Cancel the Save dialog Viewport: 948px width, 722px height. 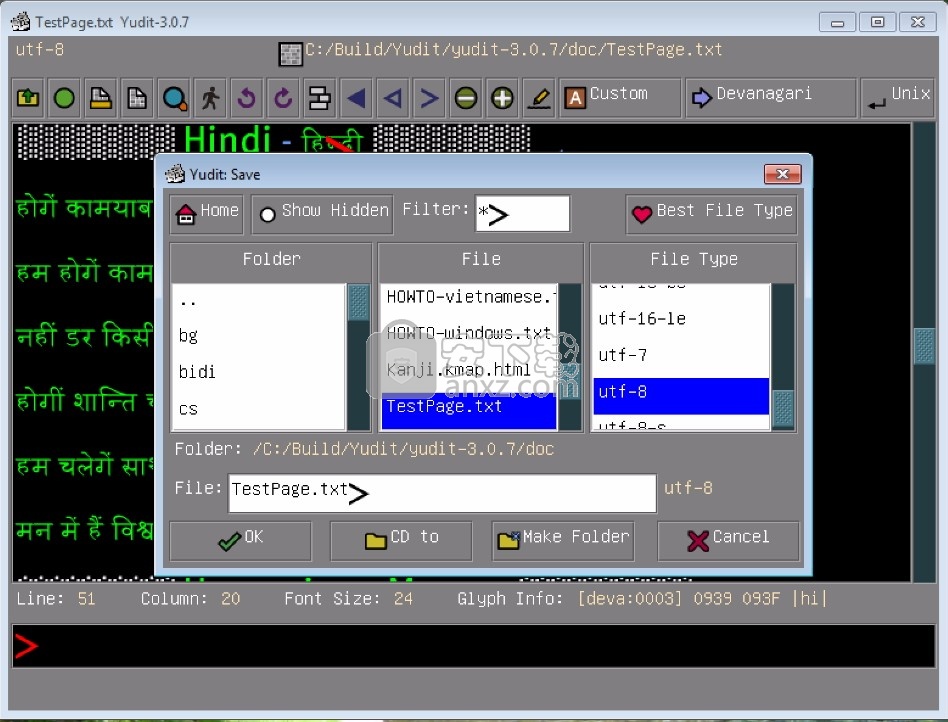[x=728, y=541]
